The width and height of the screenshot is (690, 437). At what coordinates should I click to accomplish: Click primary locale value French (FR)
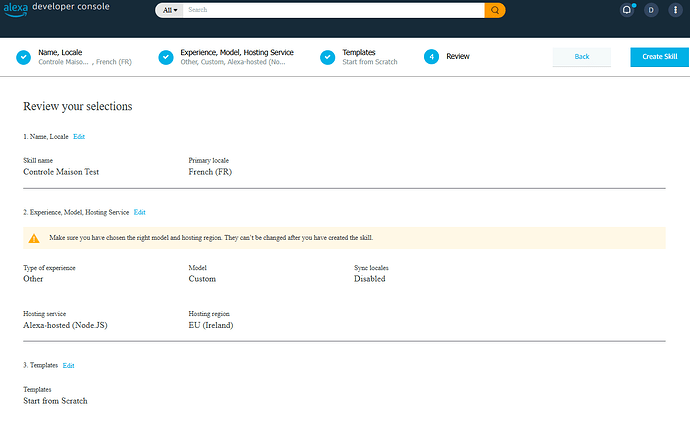(x=210, y=172)
